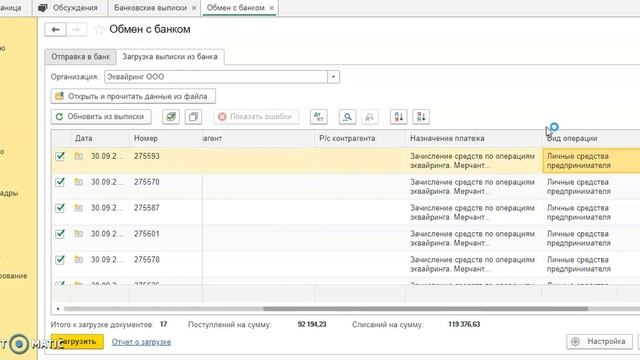Screen dimensions: 640x360
Task: Click the document icon in row 275593
Action: [78, 156]
